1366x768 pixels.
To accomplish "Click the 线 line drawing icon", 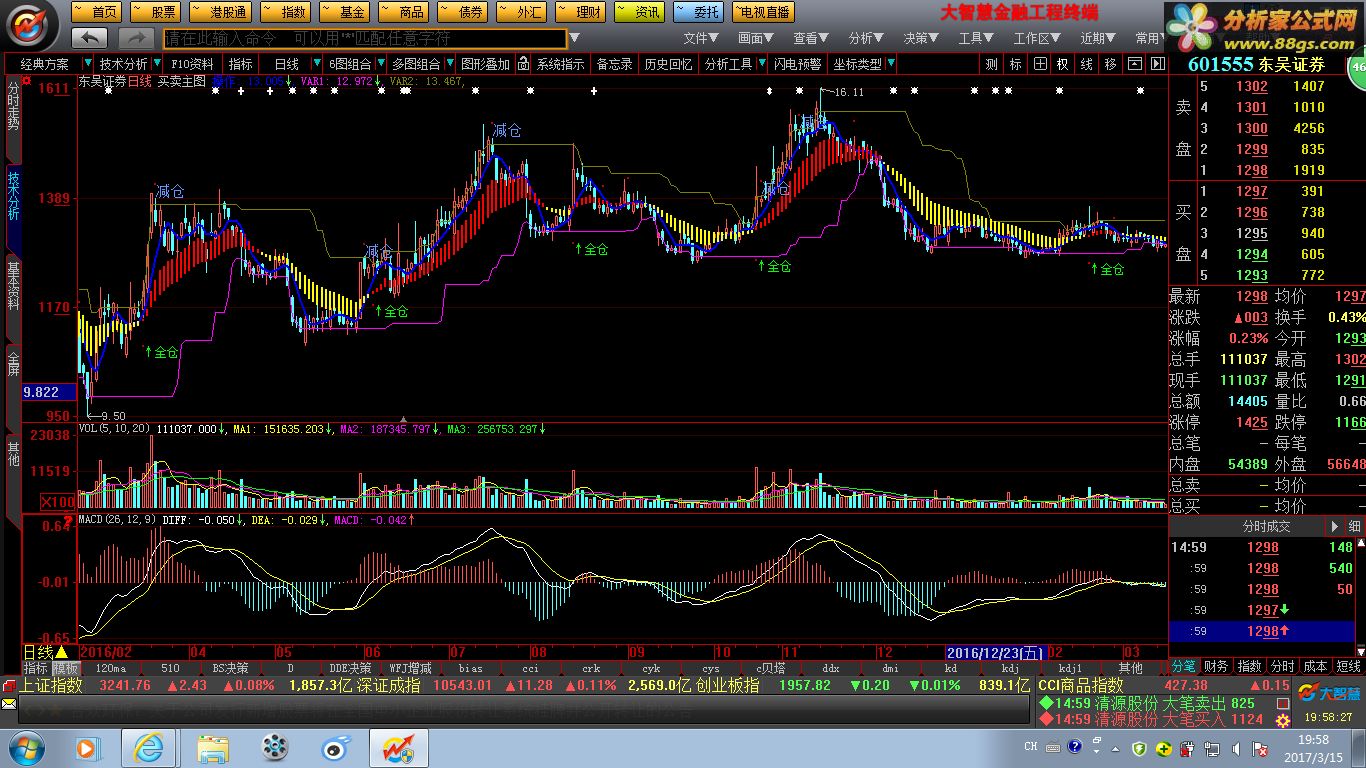I will [1087, 63].
